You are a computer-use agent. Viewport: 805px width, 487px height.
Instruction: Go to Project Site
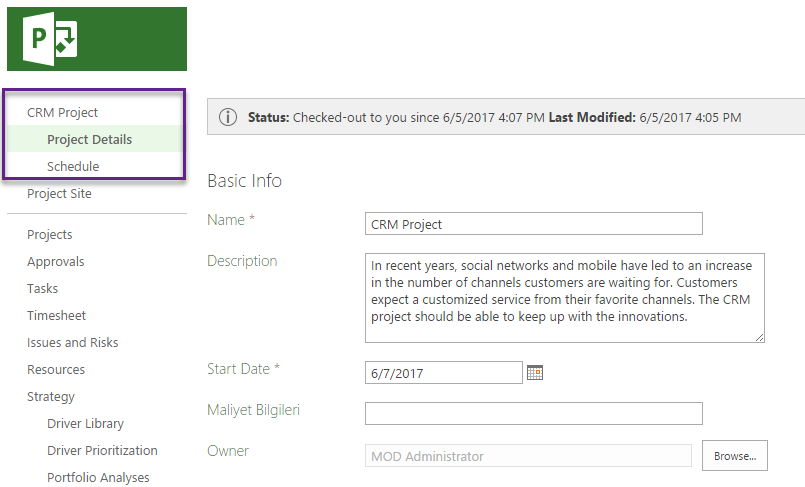(x=59, y=193)
